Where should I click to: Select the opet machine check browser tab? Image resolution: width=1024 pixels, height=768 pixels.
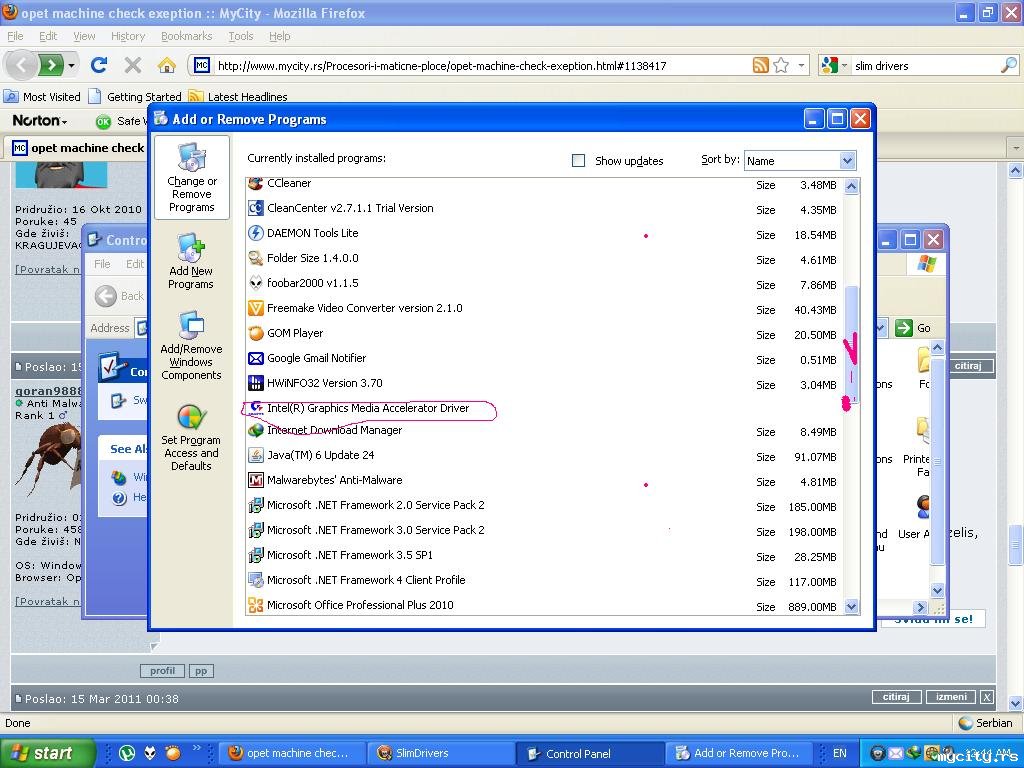pyautogui.click(x=78, y=148)
